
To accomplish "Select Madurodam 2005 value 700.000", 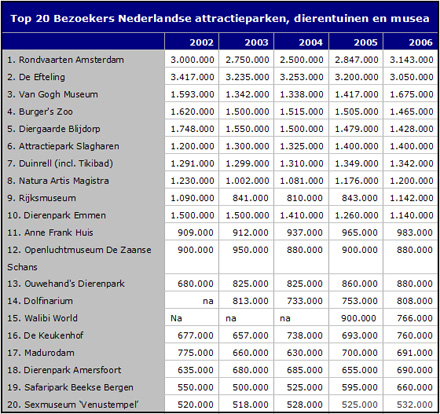I will coord(360,353).
